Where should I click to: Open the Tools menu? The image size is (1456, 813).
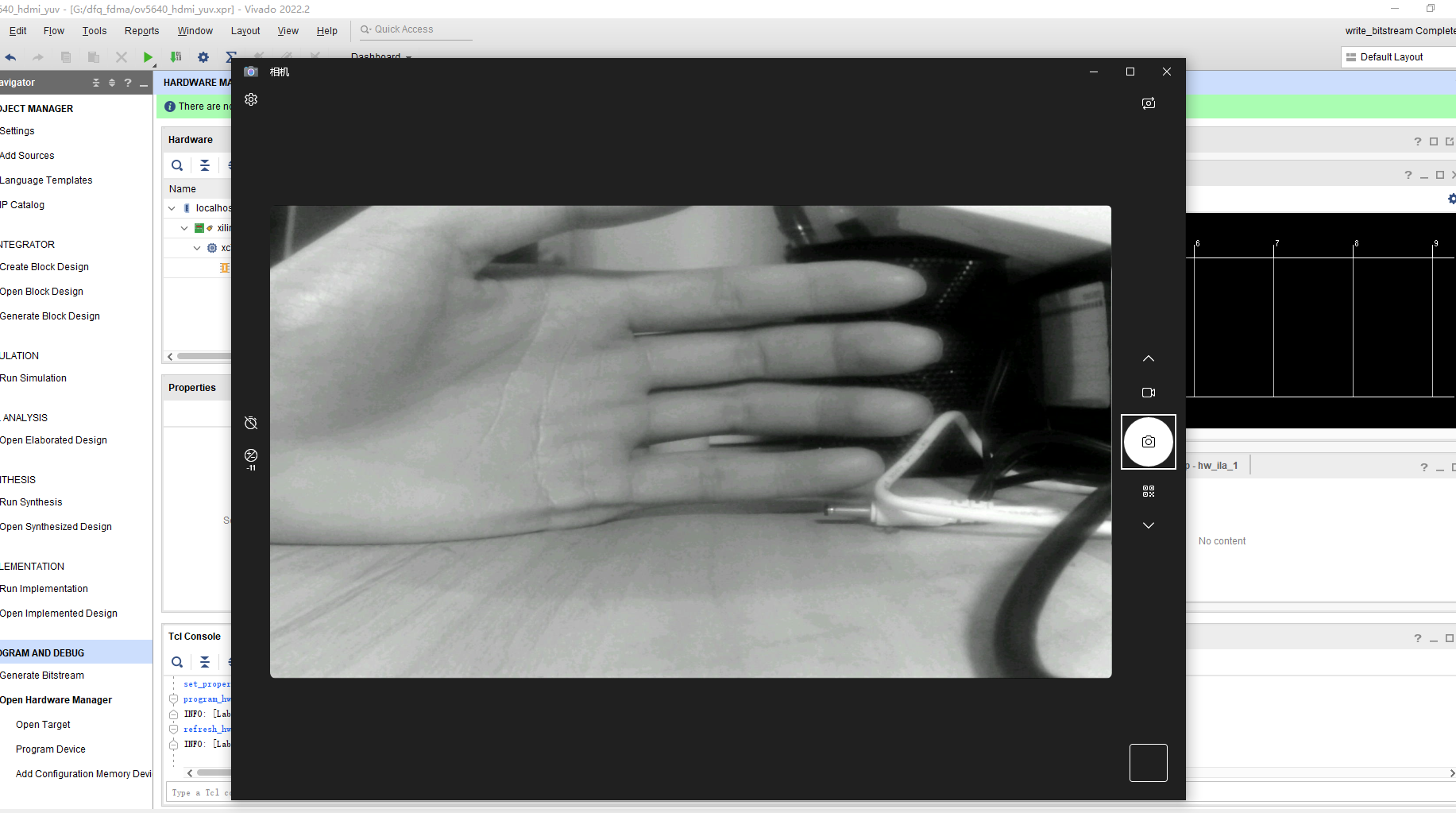coord(95,31)
